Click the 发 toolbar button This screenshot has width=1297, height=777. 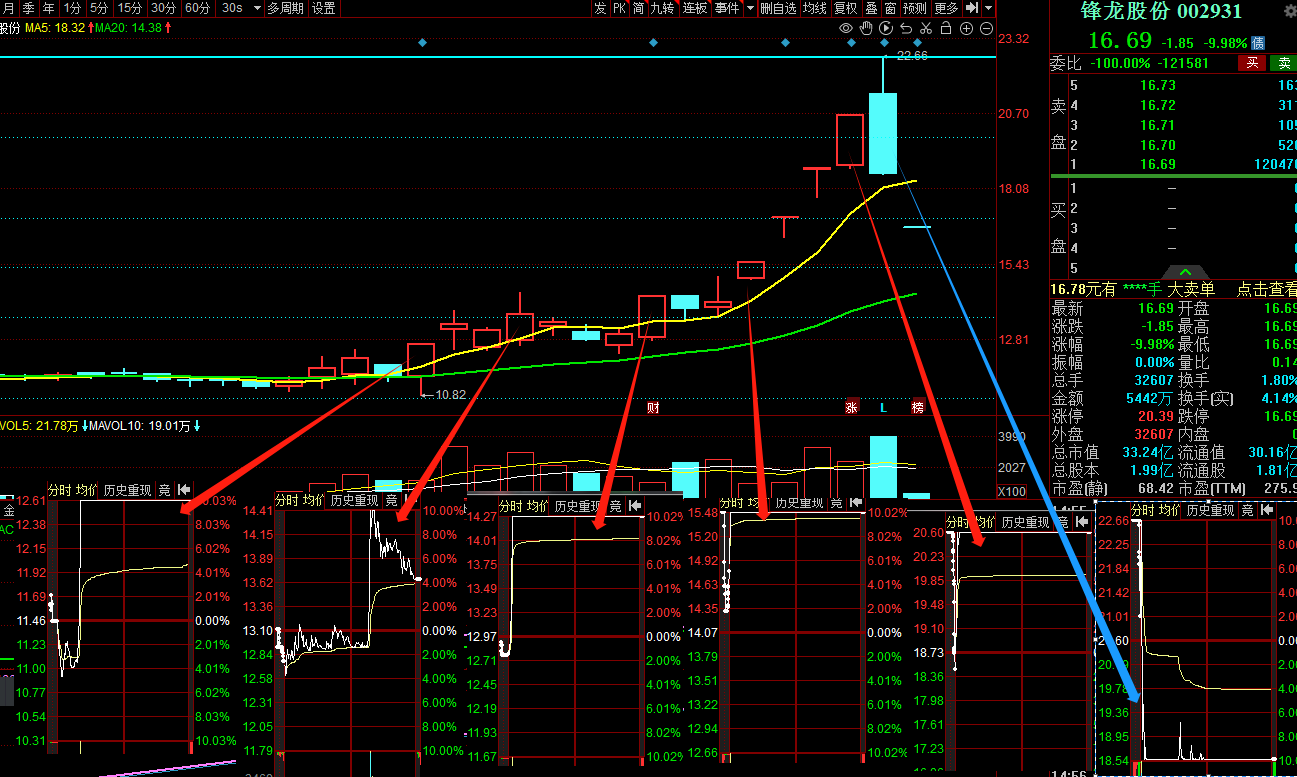coord(600,8)
